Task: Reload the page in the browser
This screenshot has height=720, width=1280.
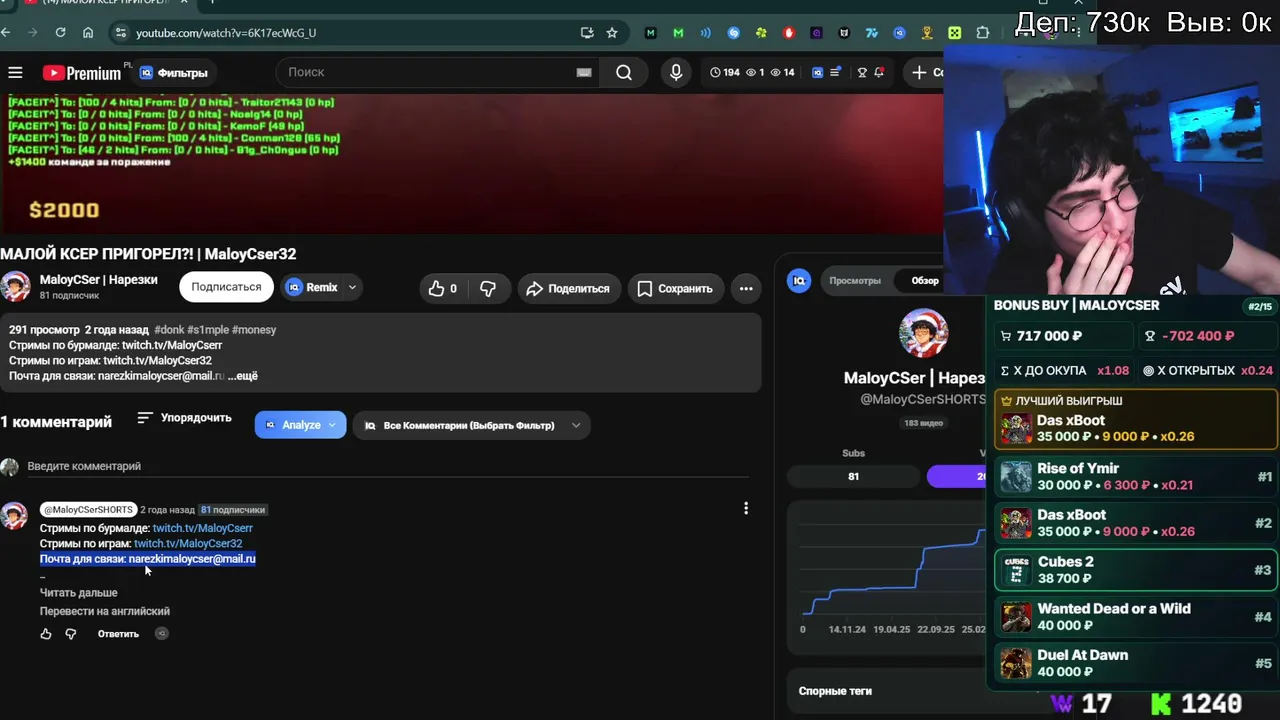Action: (x=60, y=33)
